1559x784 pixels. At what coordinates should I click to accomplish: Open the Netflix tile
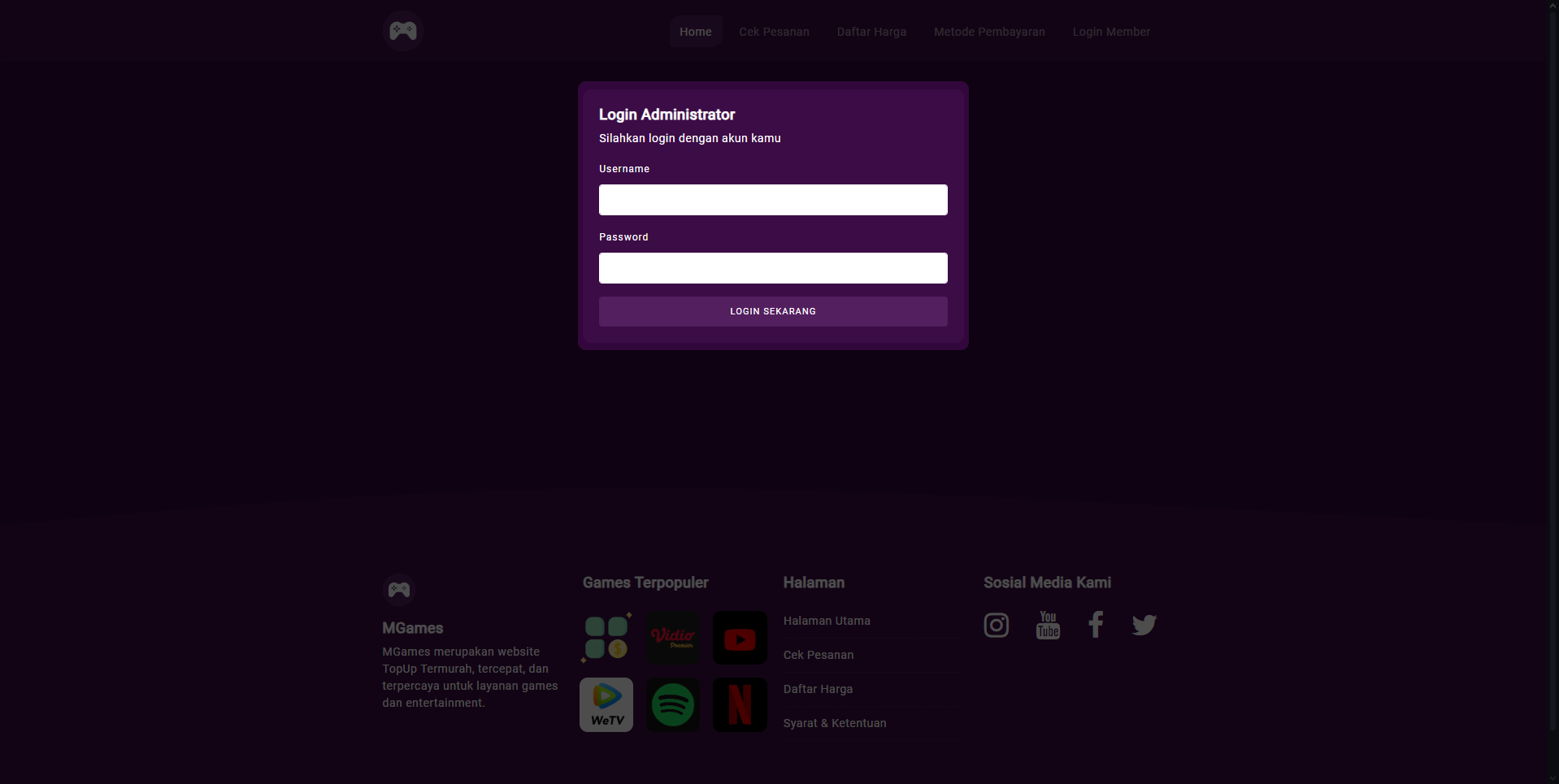(x=740, y=704)
